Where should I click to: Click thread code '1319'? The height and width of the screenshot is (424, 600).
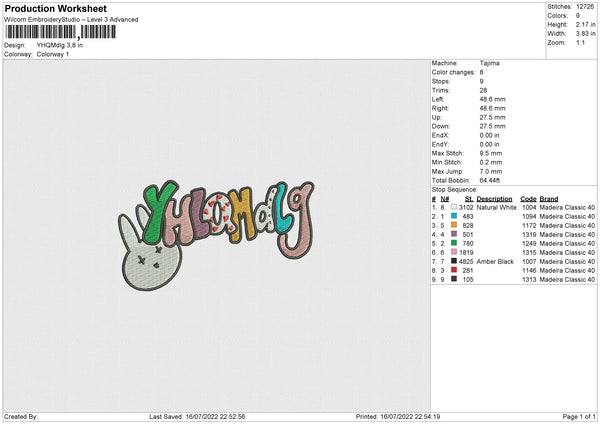529,235
